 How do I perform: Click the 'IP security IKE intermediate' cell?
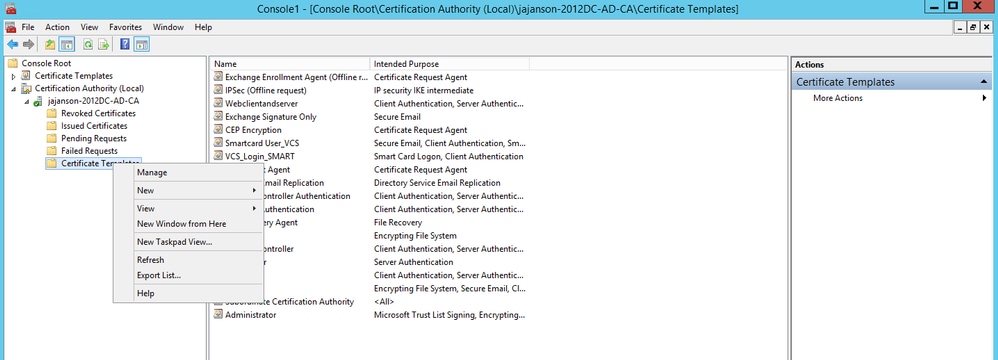click(423, 90)
